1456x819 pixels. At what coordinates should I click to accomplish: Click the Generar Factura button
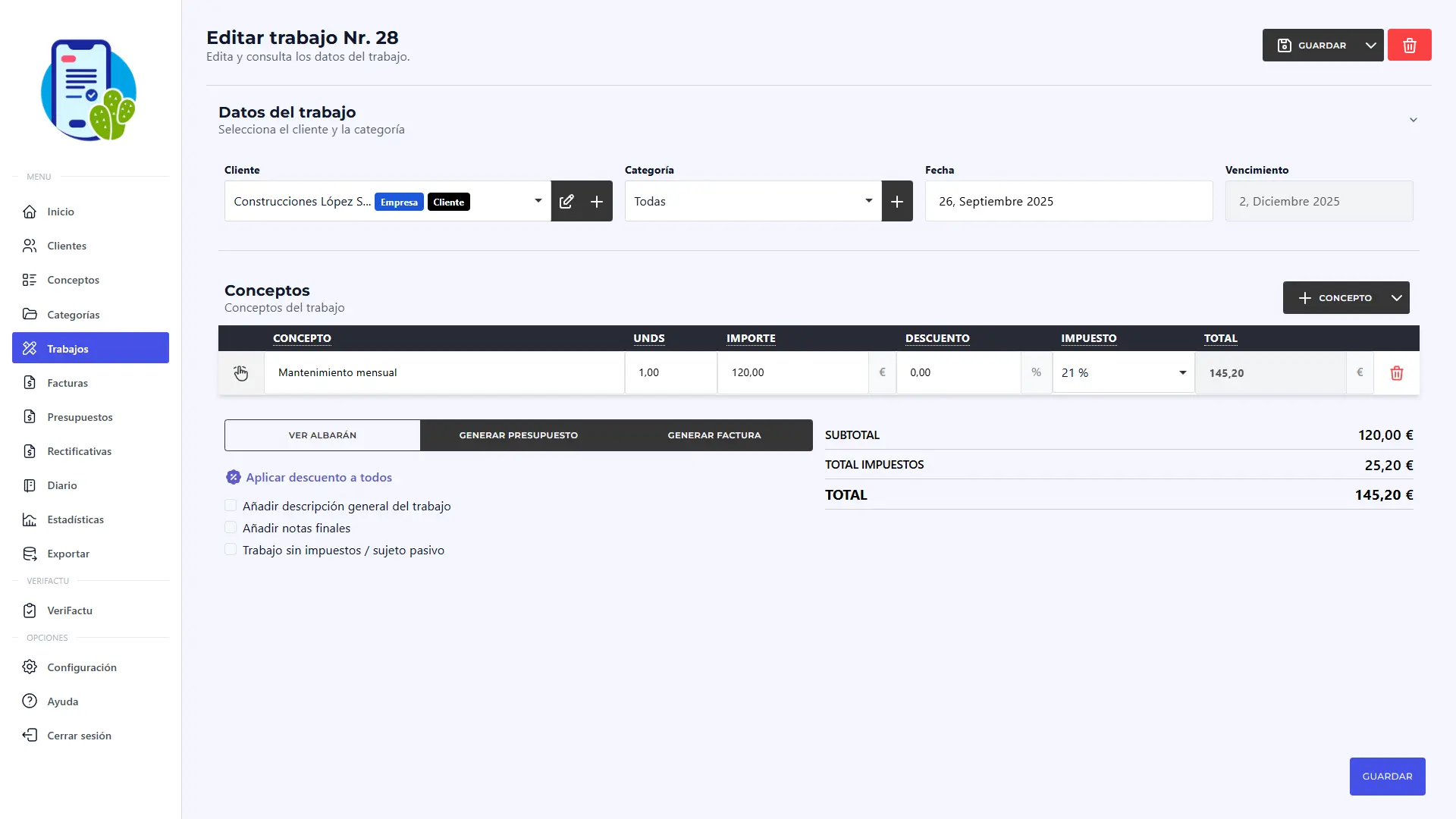click(x=714, y=435)
